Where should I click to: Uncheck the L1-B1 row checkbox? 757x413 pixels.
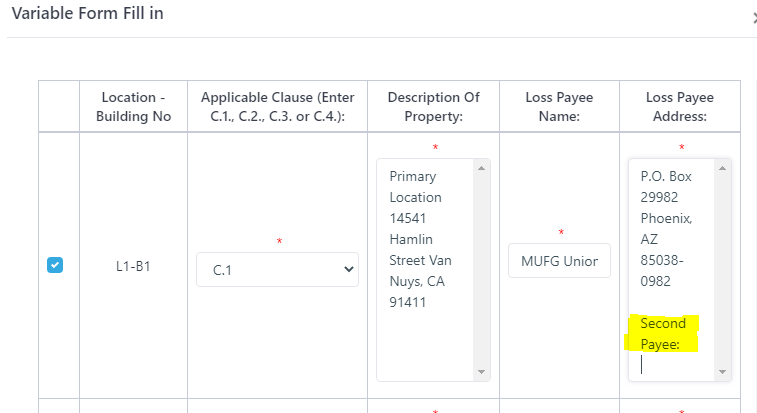click(x=56, y=265)
